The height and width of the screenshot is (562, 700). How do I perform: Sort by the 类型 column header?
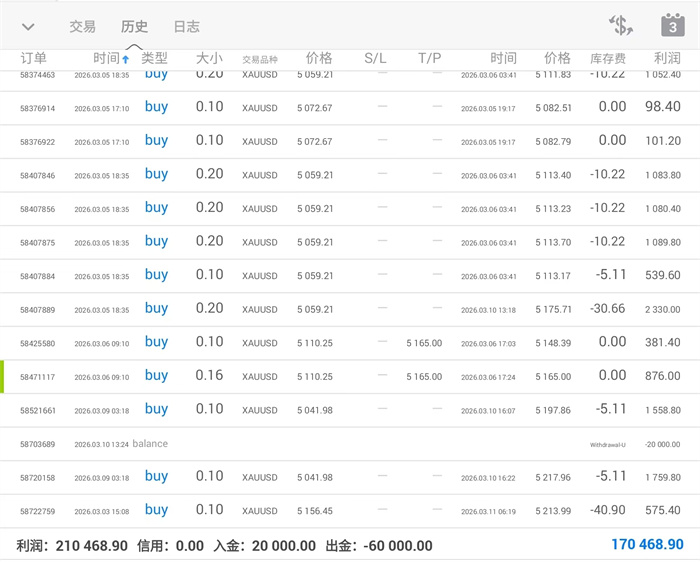pos(155,58)
